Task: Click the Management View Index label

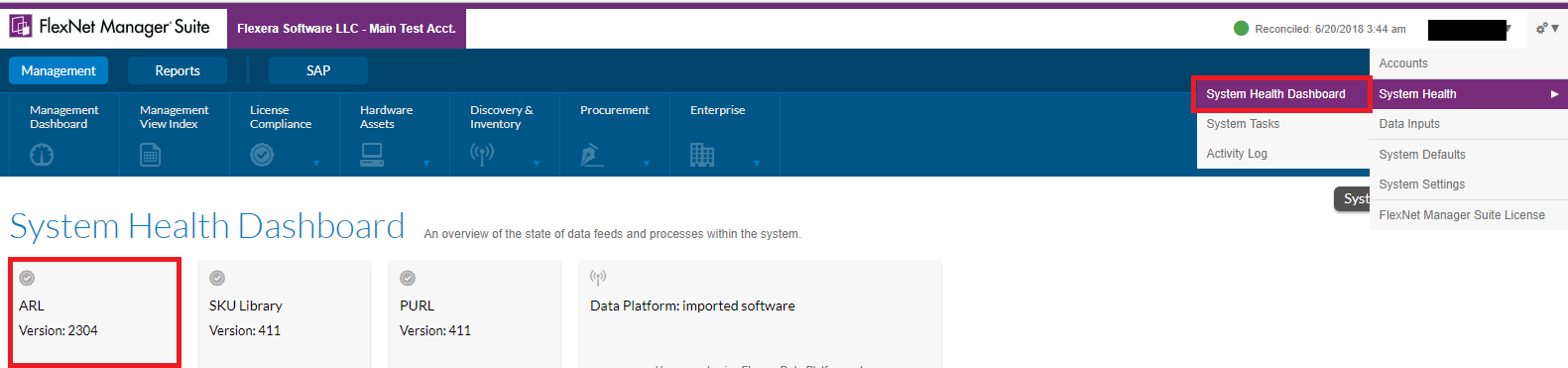Action: click(x=175, y=117)
